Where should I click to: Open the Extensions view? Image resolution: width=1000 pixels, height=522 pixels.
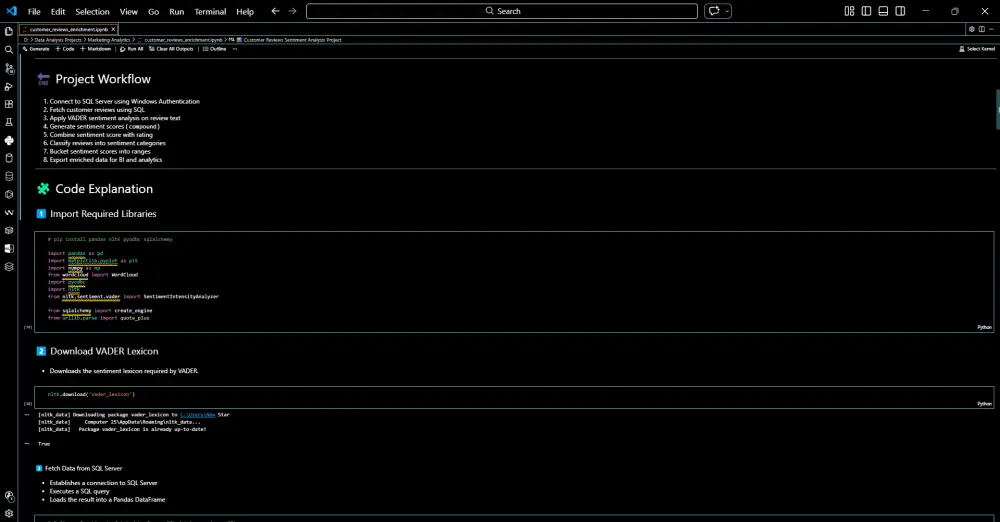[9, 104]
